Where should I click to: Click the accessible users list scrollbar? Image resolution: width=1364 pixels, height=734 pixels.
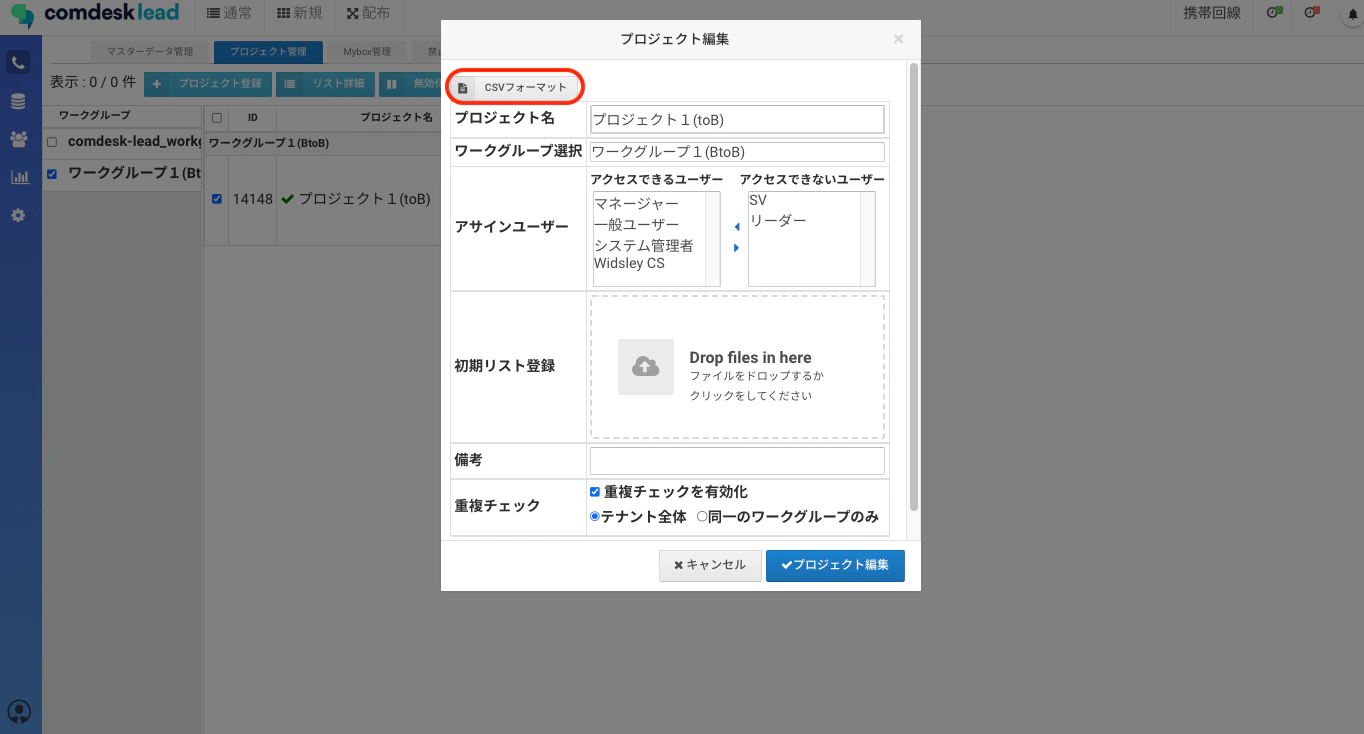[x=713, y=239]
